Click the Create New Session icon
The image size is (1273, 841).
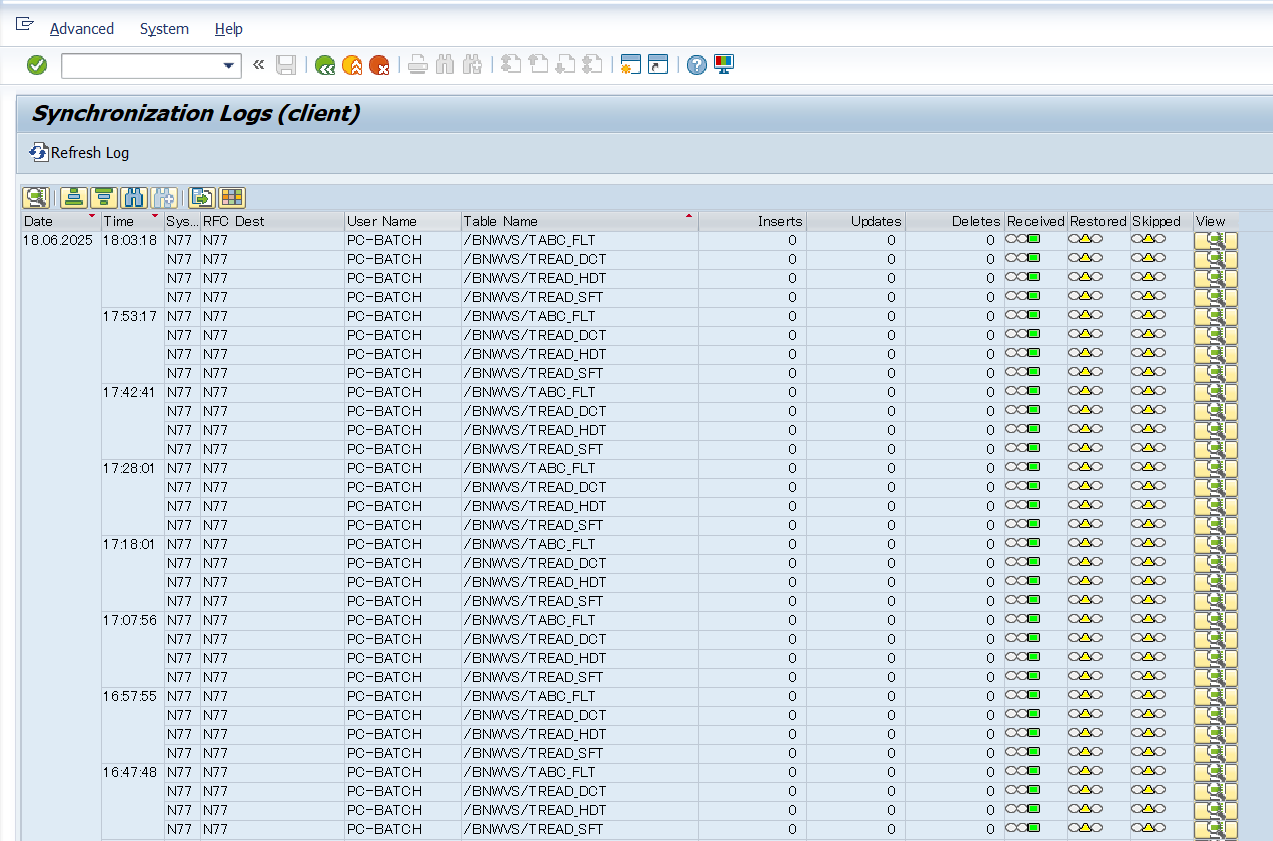coord(630,65)
